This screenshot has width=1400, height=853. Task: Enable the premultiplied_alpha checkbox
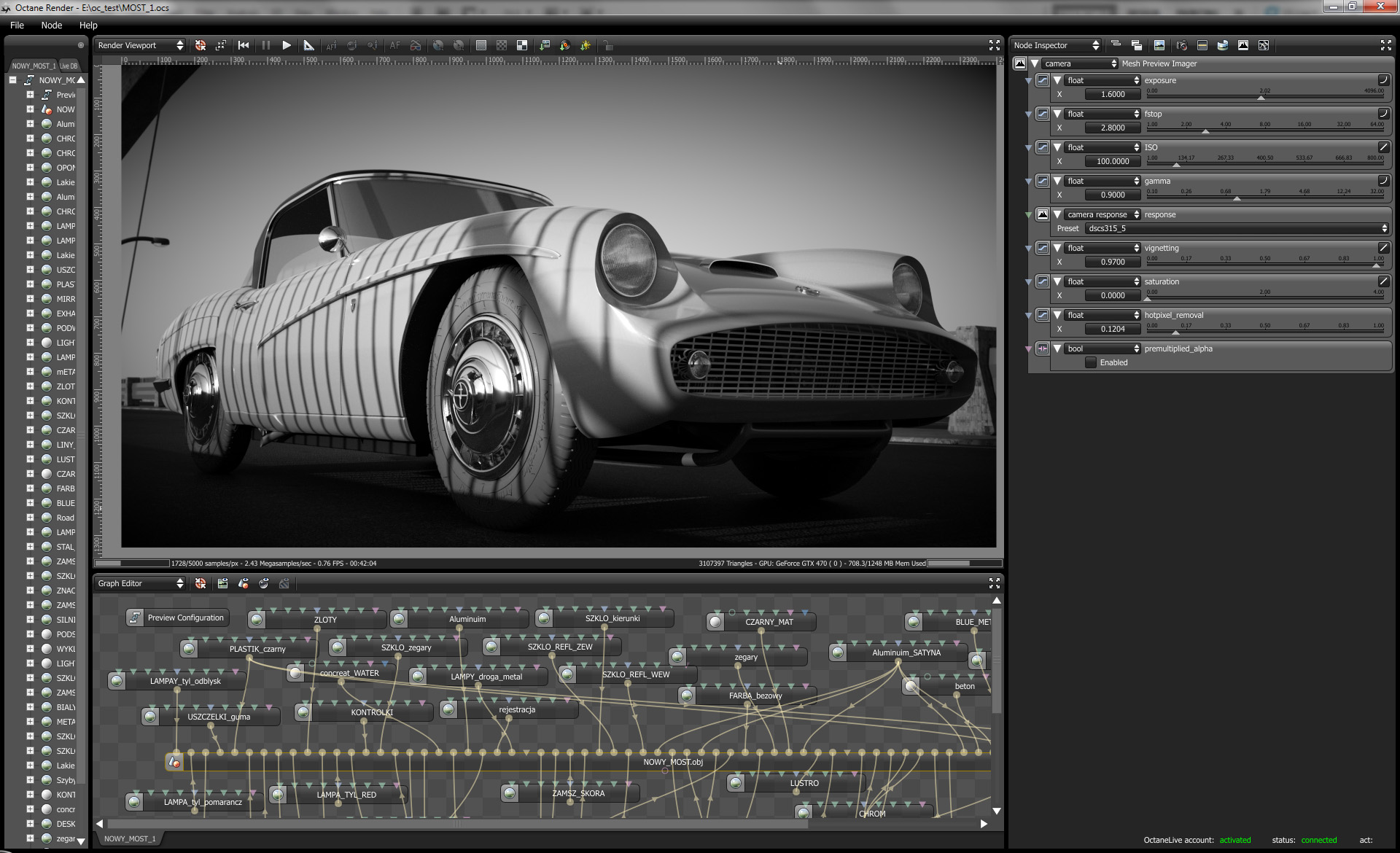coord(1091,362)
